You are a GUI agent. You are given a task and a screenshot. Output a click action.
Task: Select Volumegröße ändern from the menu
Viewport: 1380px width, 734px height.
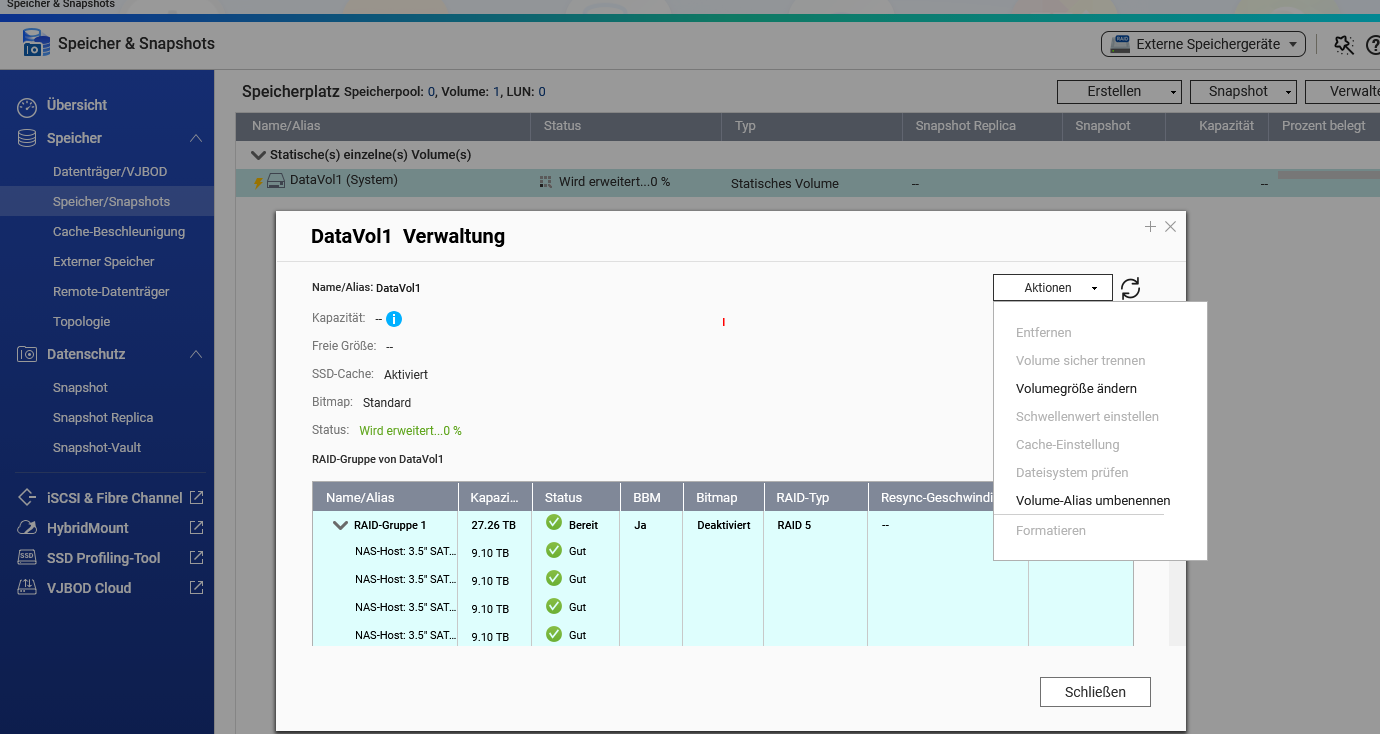(1076, 389)
